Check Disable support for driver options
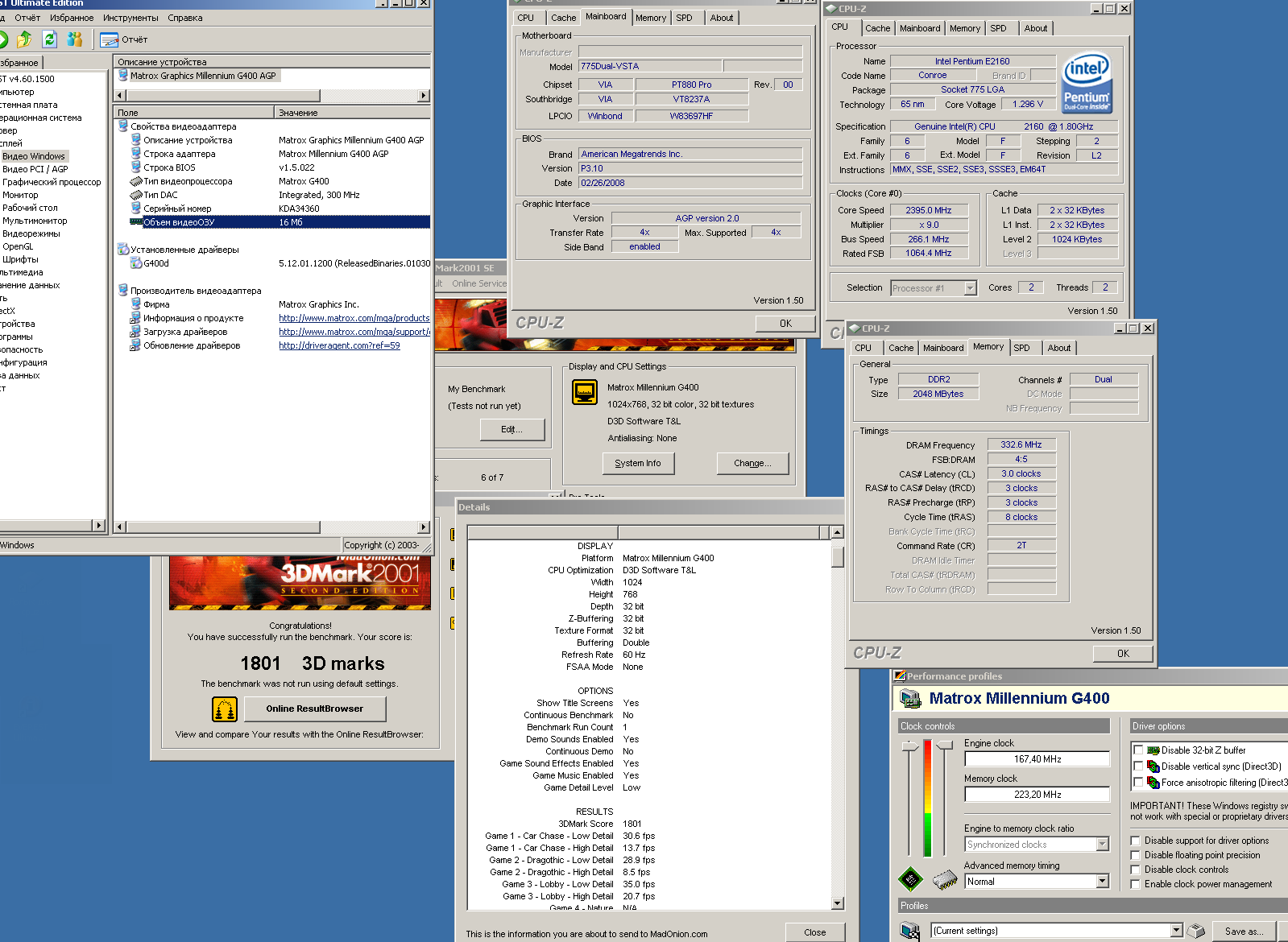Viewport: 1288px width, 942px height. (1136, 841)
